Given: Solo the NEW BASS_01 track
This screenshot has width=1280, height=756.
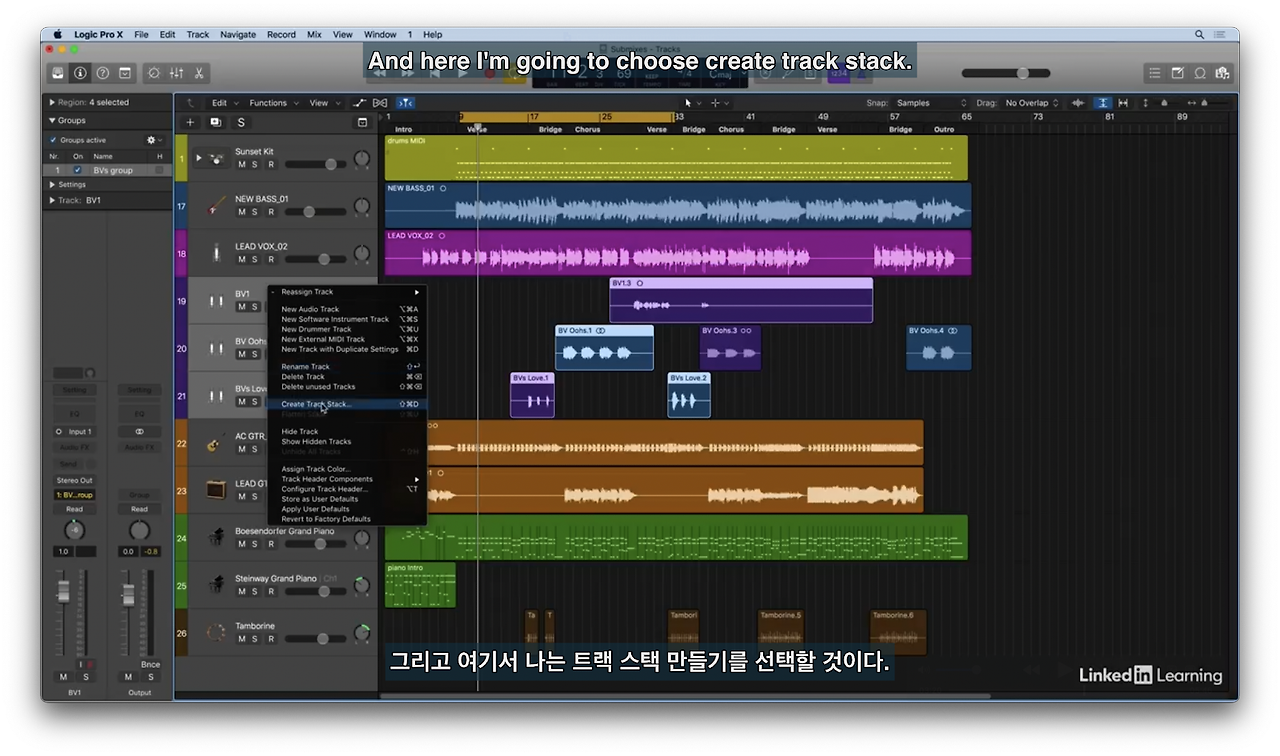Looking at the screenshot, I should click(255, 212).
